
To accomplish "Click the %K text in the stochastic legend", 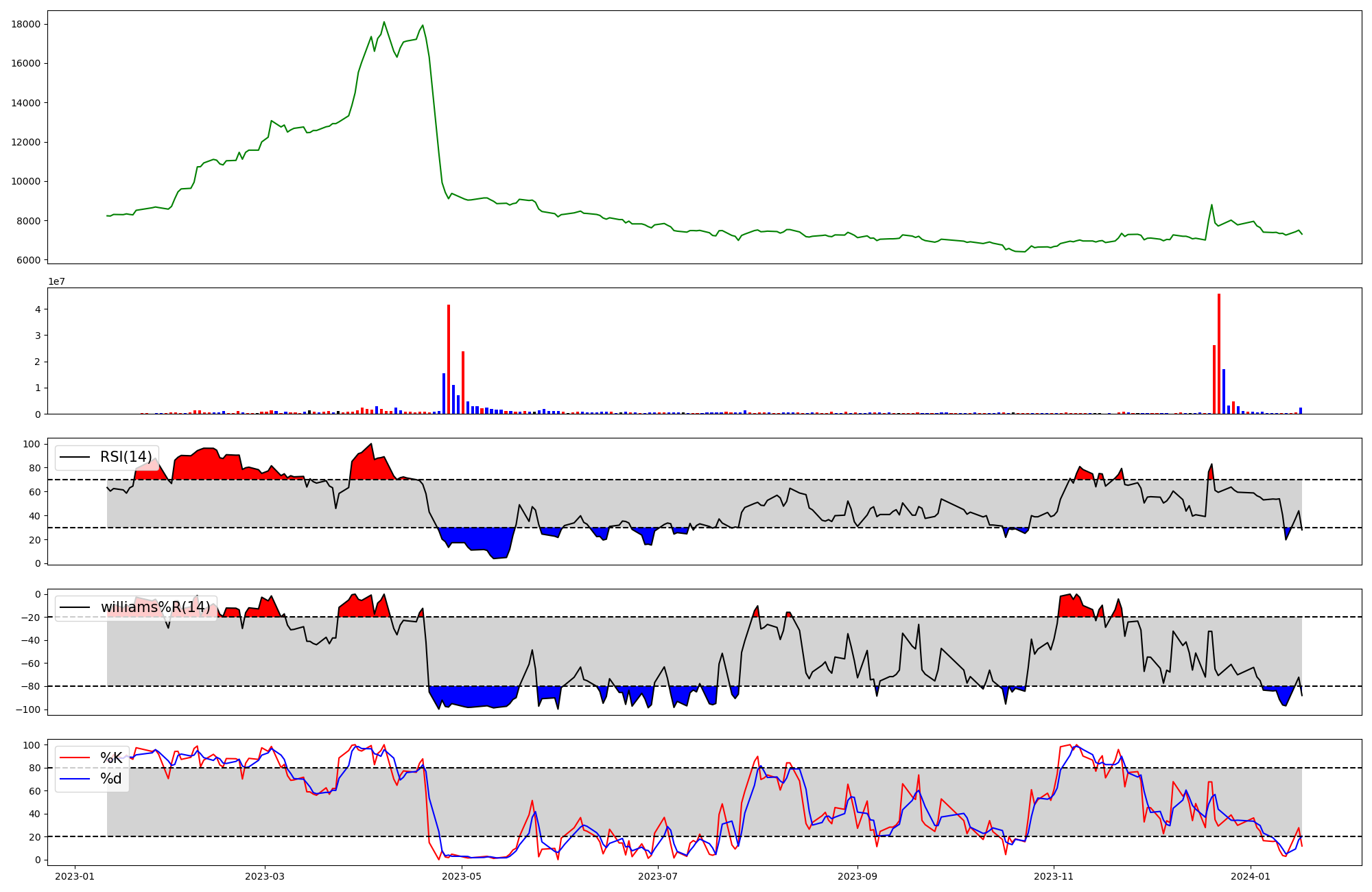I will tap(111, 758).
